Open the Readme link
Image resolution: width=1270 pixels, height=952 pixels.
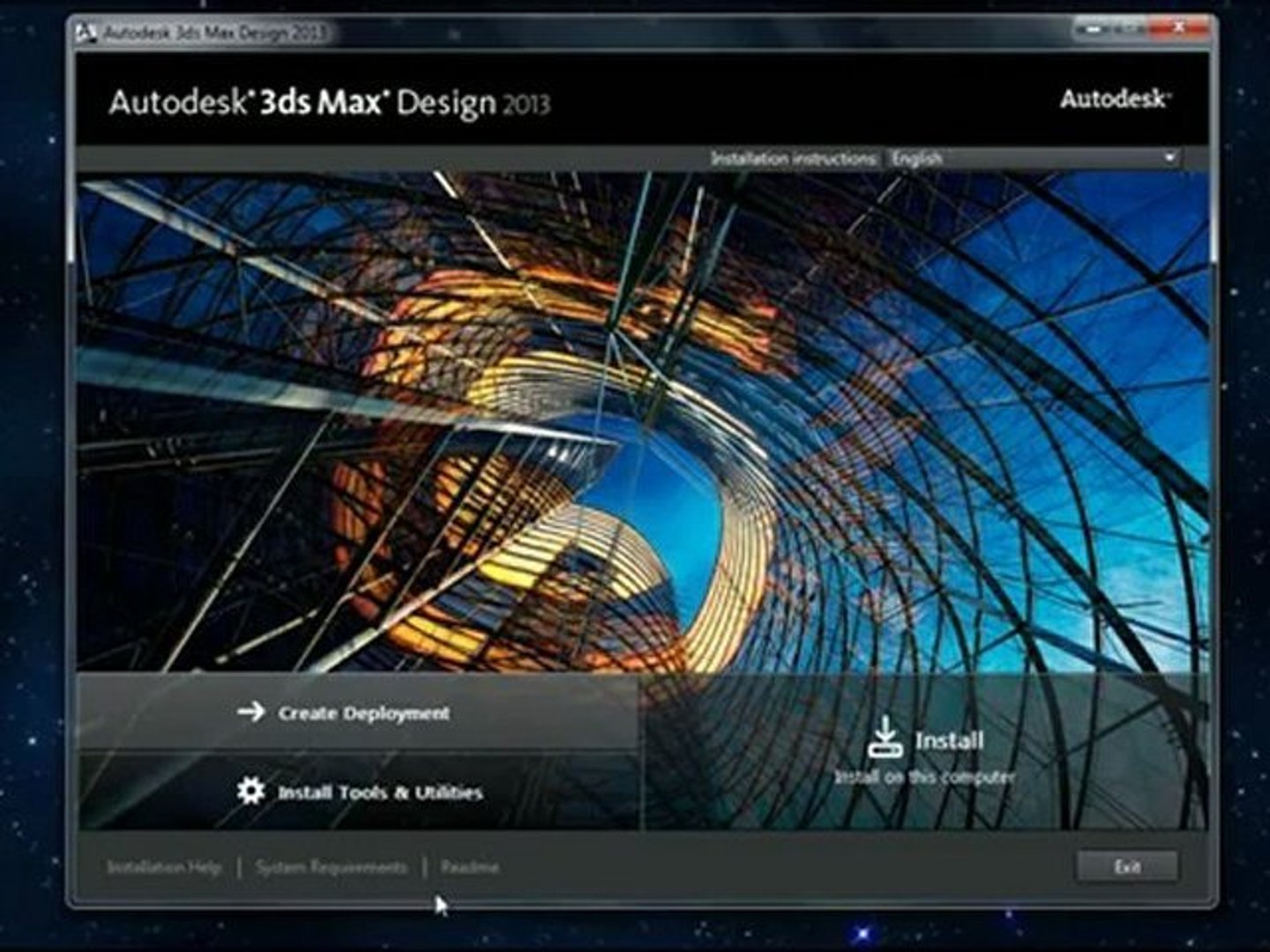(x=470, y=867)
